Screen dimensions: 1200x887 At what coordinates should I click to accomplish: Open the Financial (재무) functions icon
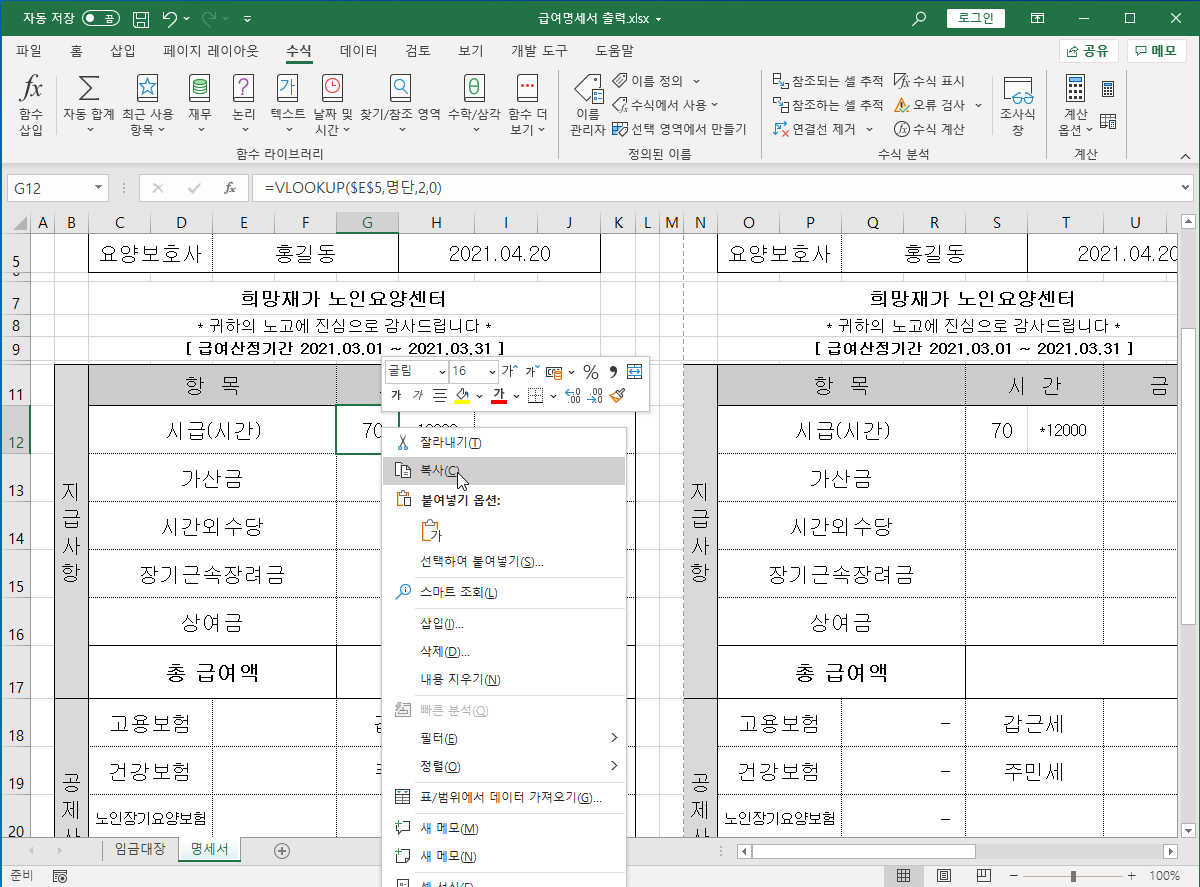(200, 88)
